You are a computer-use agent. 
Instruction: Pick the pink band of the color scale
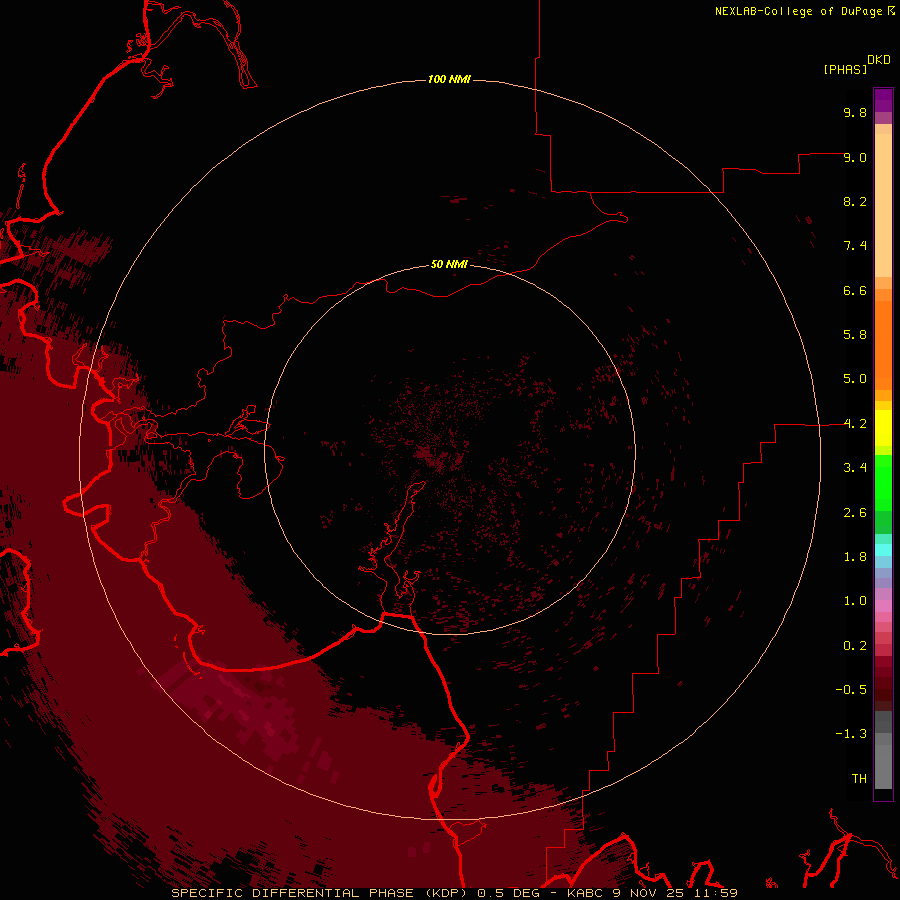point(883,606)
